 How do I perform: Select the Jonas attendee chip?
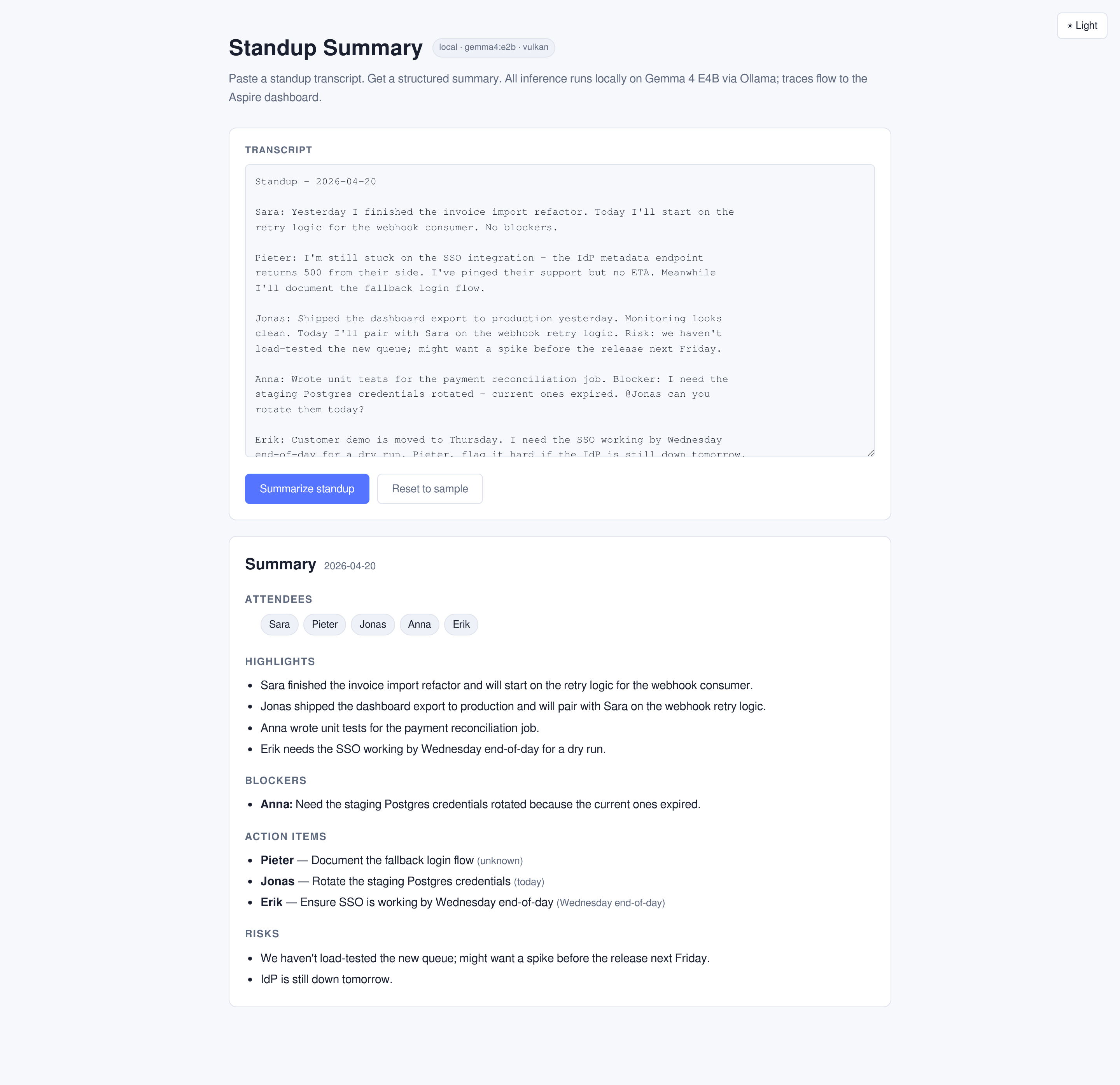[x=373, y=624]
